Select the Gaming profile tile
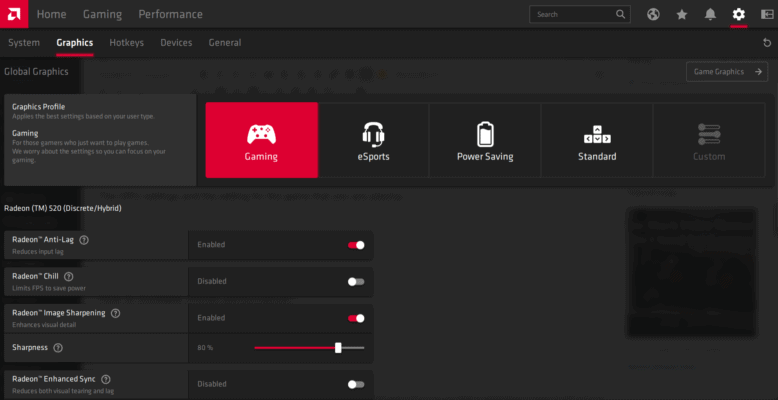Viewport: 778px width, 400px height. [261, 140]
